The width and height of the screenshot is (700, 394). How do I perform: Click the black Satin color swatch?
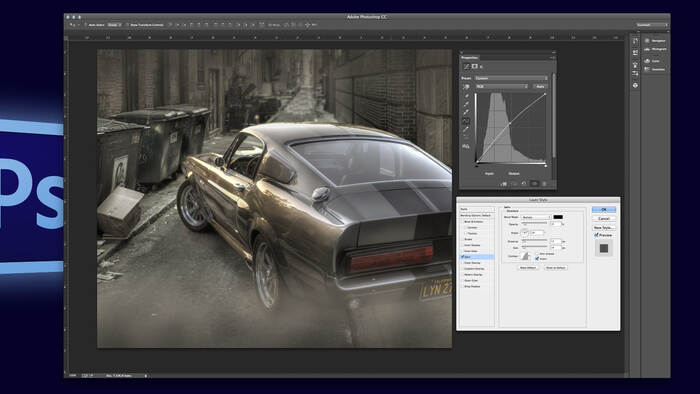[558, 217]
